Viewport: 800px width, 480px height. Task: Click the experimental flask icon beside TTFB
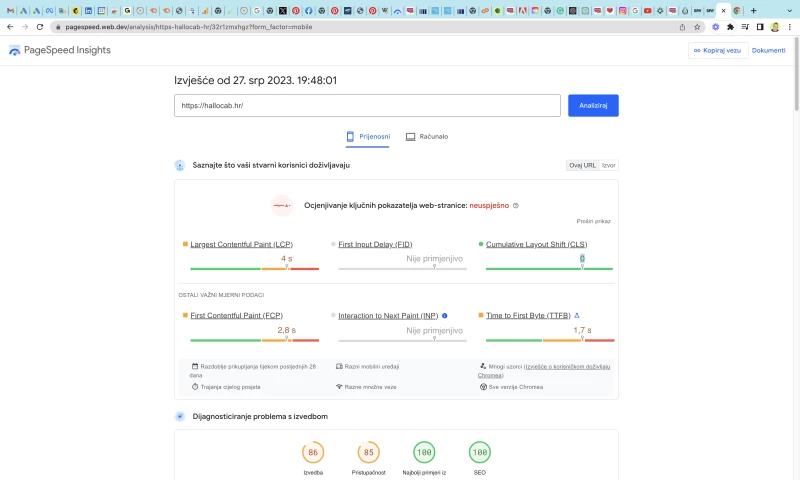tap(577, 315)
